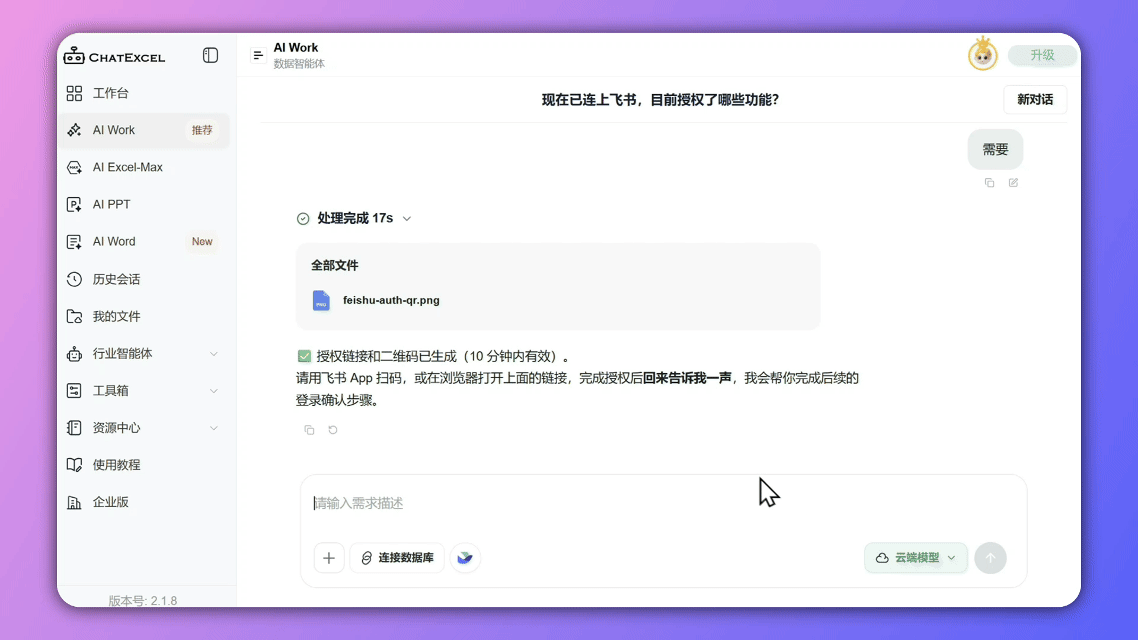Open 使用教程 book icon
The image size is (1138, 640).
pyautogui.click(x=74, y=464)
